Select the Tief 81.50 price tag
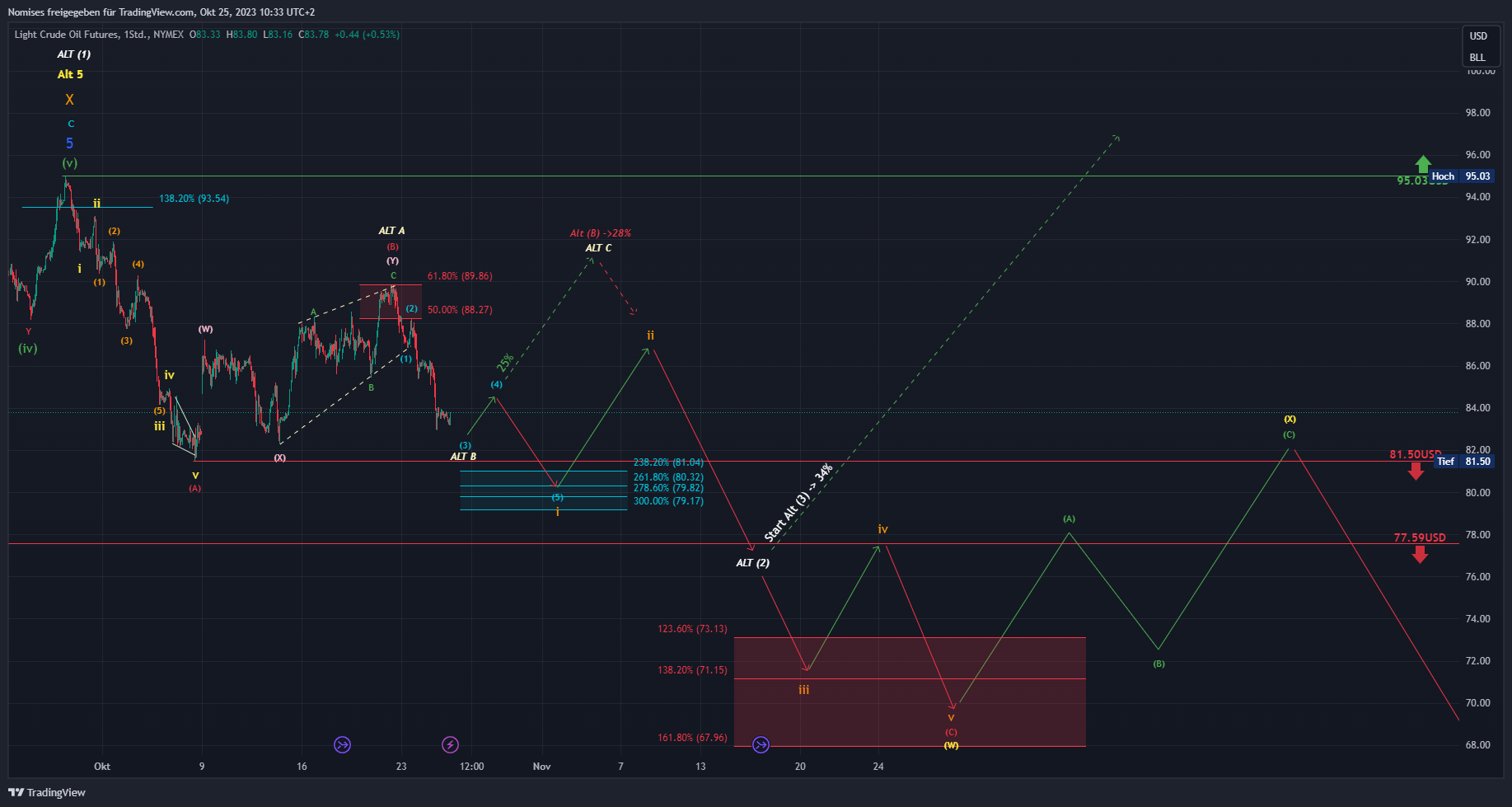 pyautogui.click(x=1463, y=462)
